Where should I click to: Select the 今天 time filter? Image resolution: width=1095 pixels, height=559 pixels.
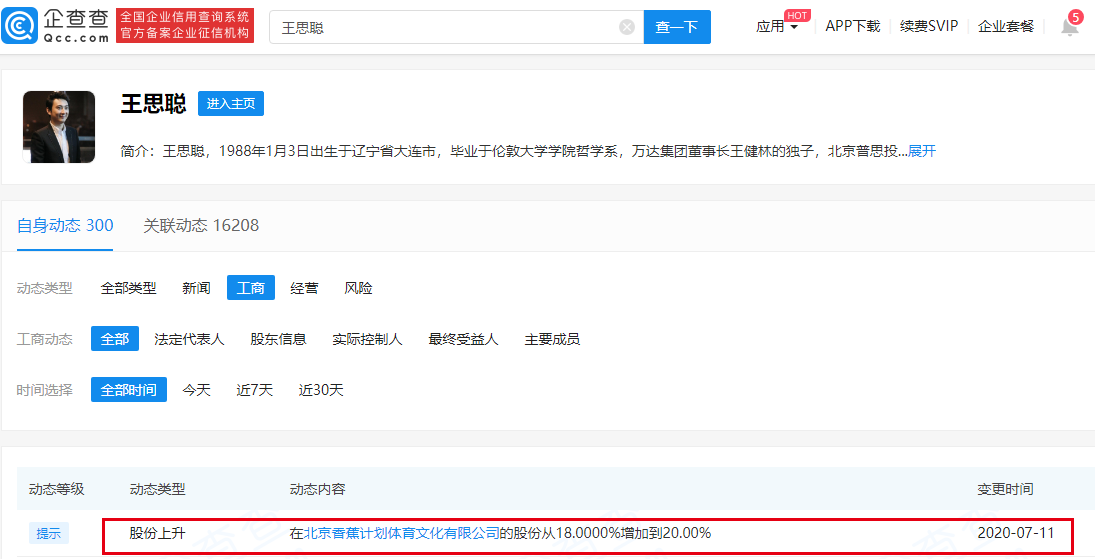pyautogui.click(x=196, y=390)
